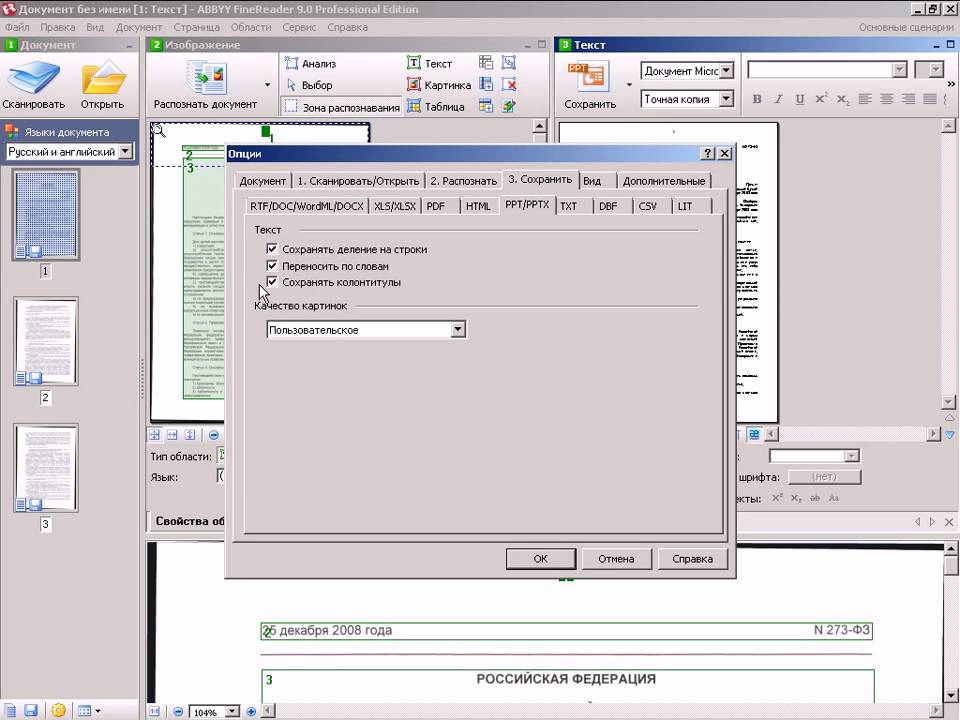Open the font name dropdown in Text panel

click(x=899, y=70)
